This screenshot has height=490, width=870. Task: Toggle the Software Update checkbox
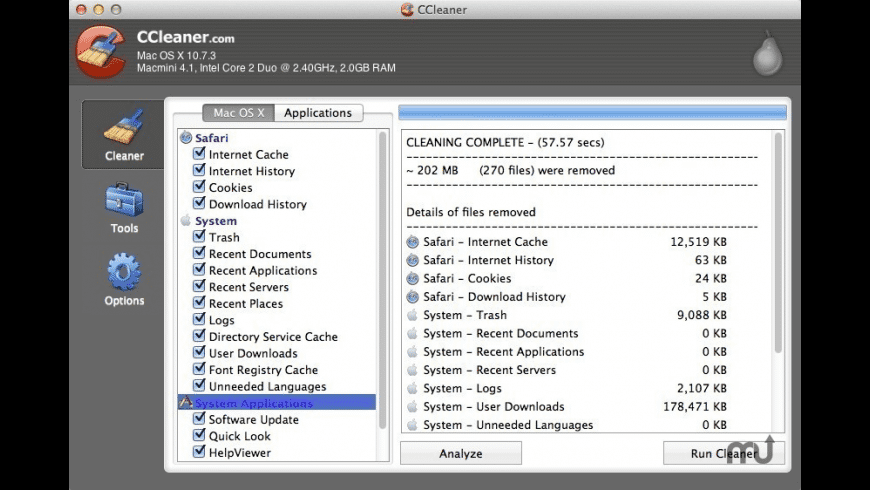(199, 419)
